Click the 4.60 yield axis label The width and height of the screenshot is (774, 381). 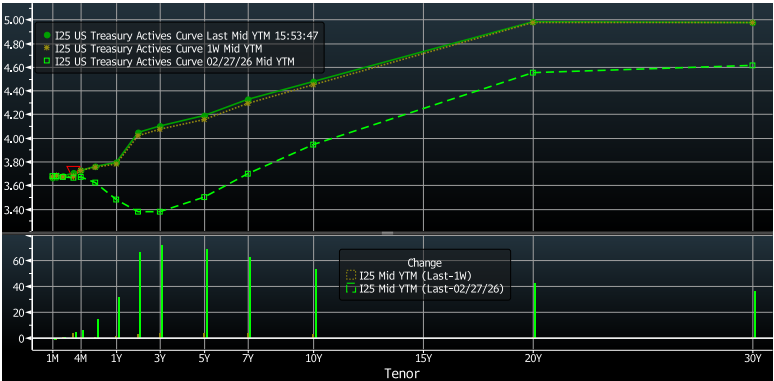click(x=15, y=68)
